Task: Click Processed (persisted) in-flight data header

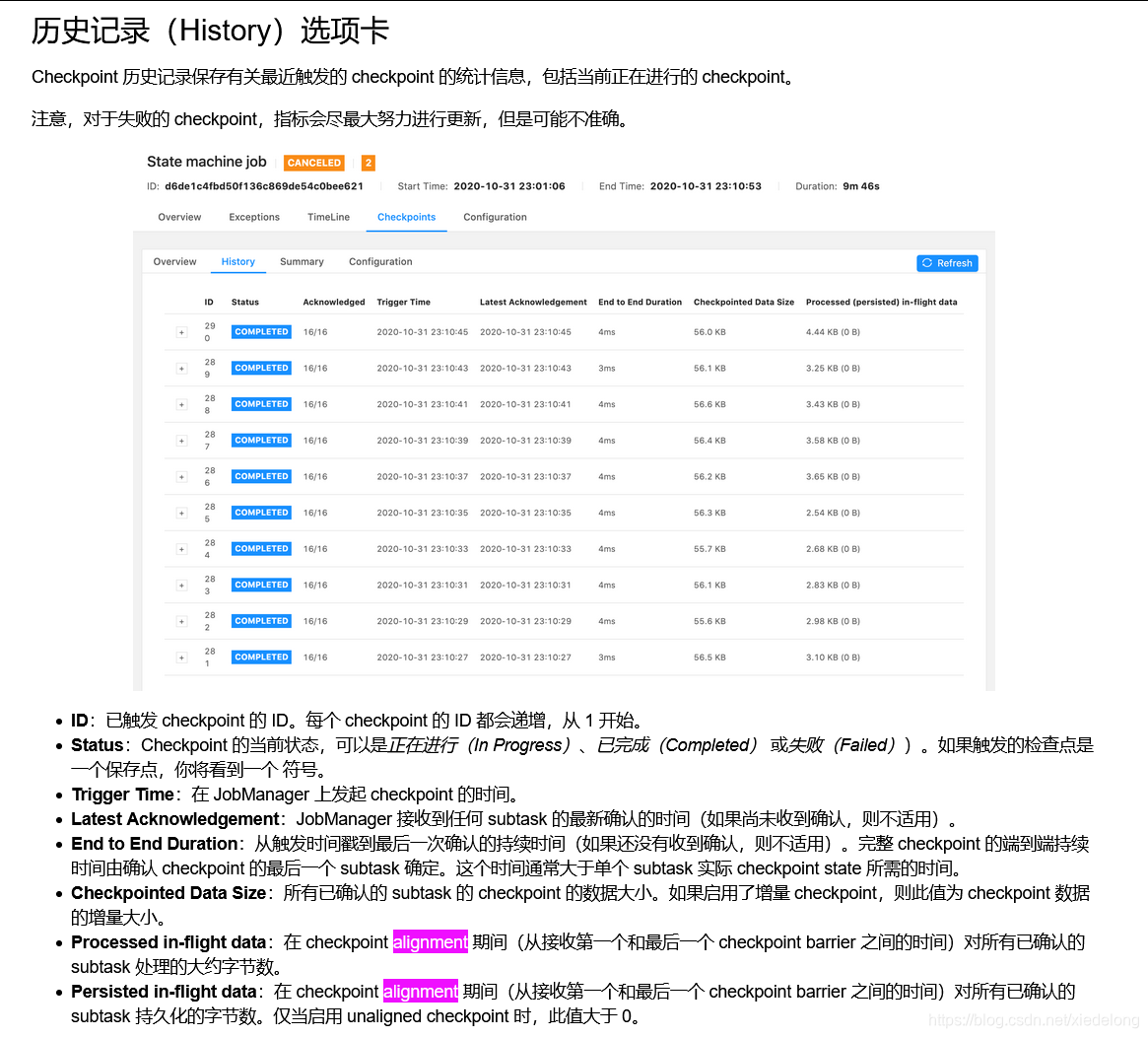Action: [x=882, y=302]
